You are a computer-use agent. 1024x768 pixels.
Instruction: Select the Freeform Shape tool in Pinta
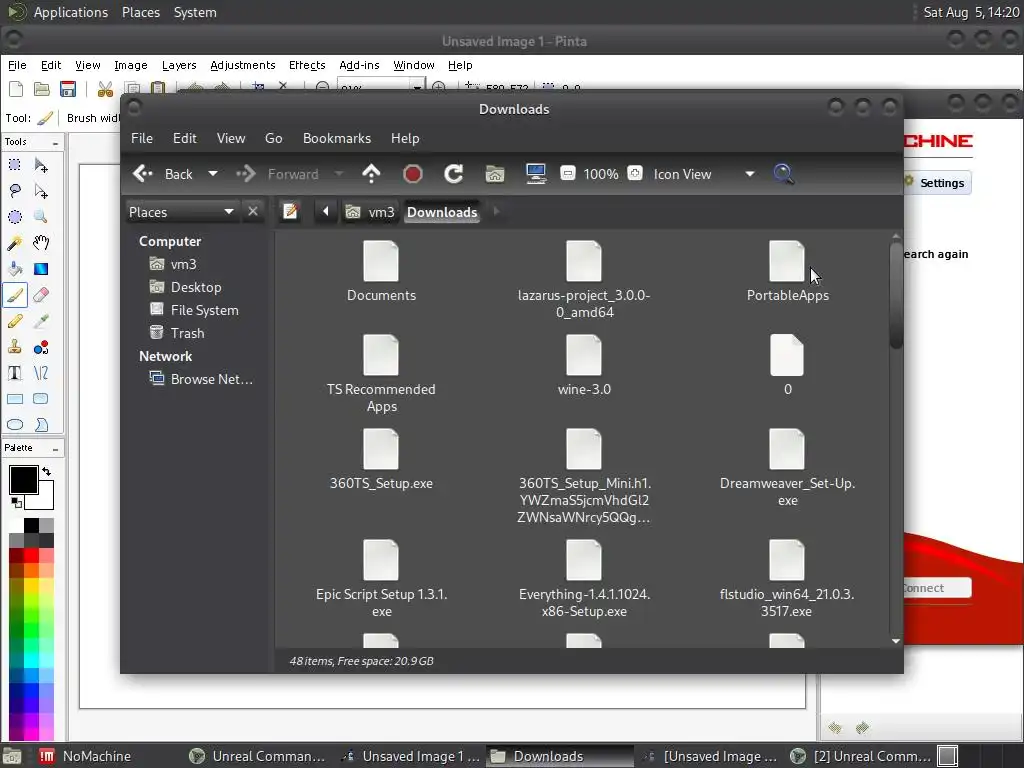click(x=40, y=424)
